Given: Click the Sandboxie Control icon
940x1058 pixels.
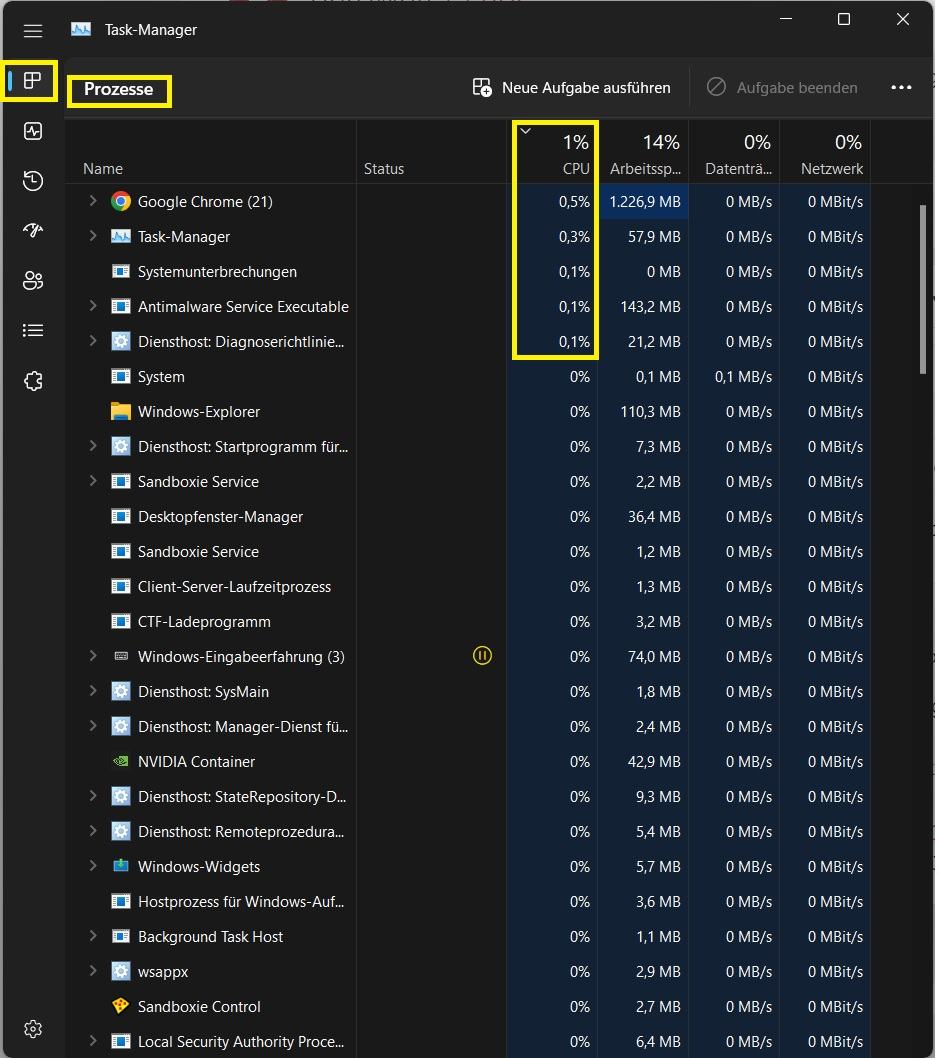Looking at the screenshot, I should pyautogui.click(x=121, y=1006).
